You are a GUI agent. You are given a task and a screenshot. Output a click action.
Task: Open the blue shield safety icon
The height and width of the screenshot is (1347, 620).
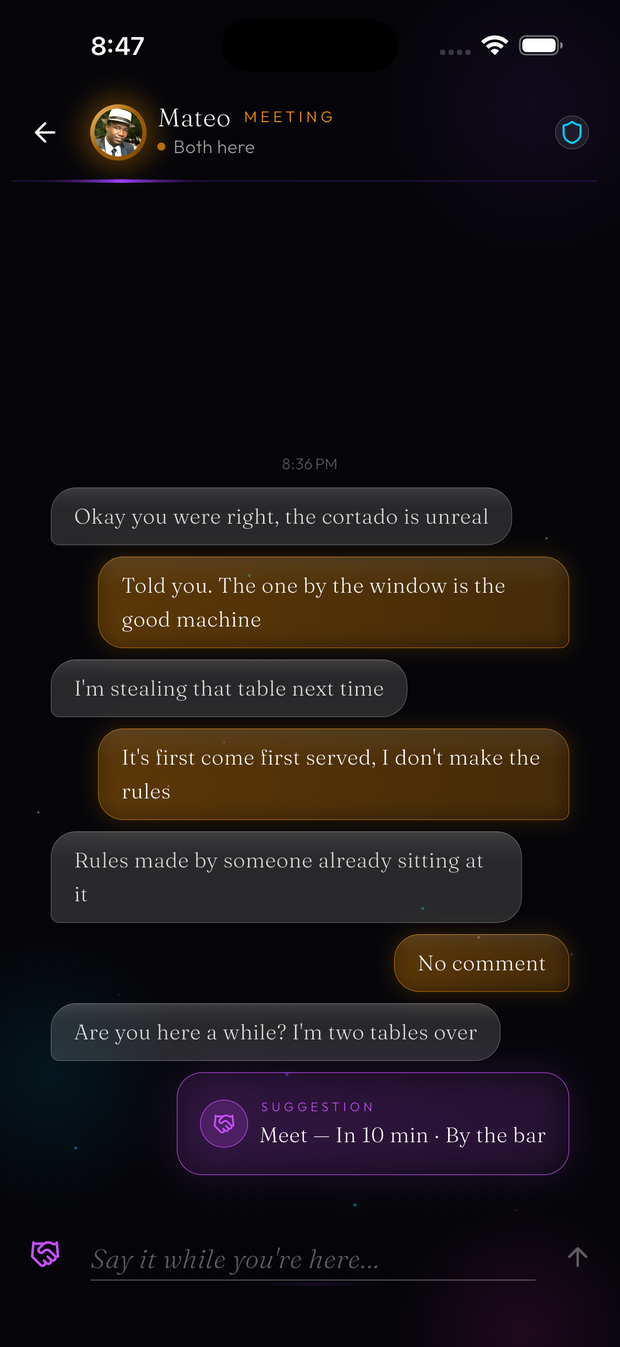click(x=572, y=132)
